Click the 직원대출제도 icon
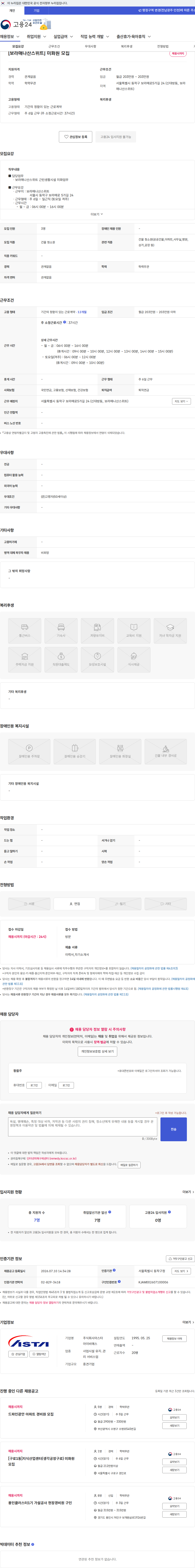Image resolution: width=195 pixels, height=1568 pixels. click(x=61, y=660)
